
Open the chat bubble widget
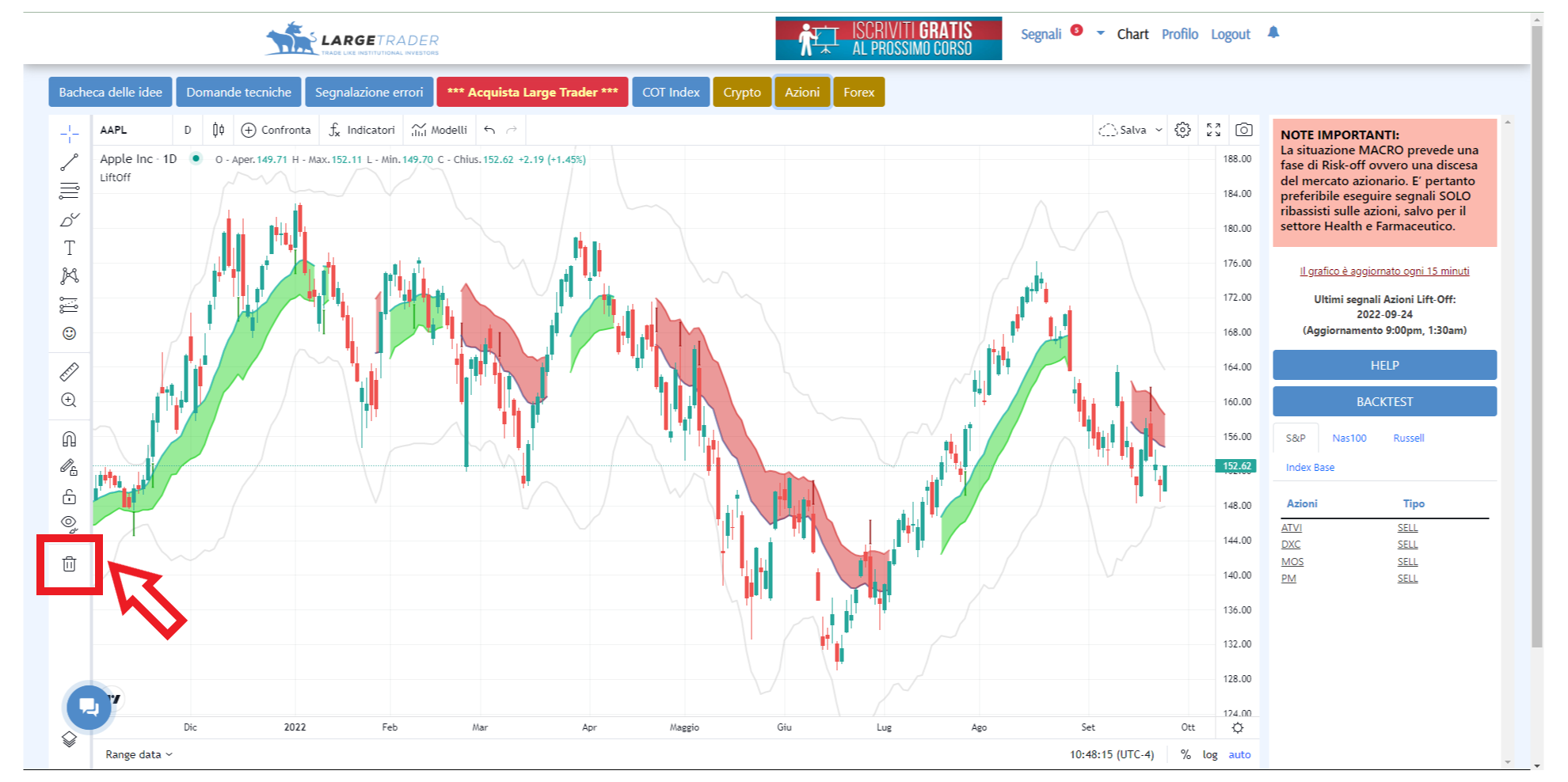pos(89,707)
